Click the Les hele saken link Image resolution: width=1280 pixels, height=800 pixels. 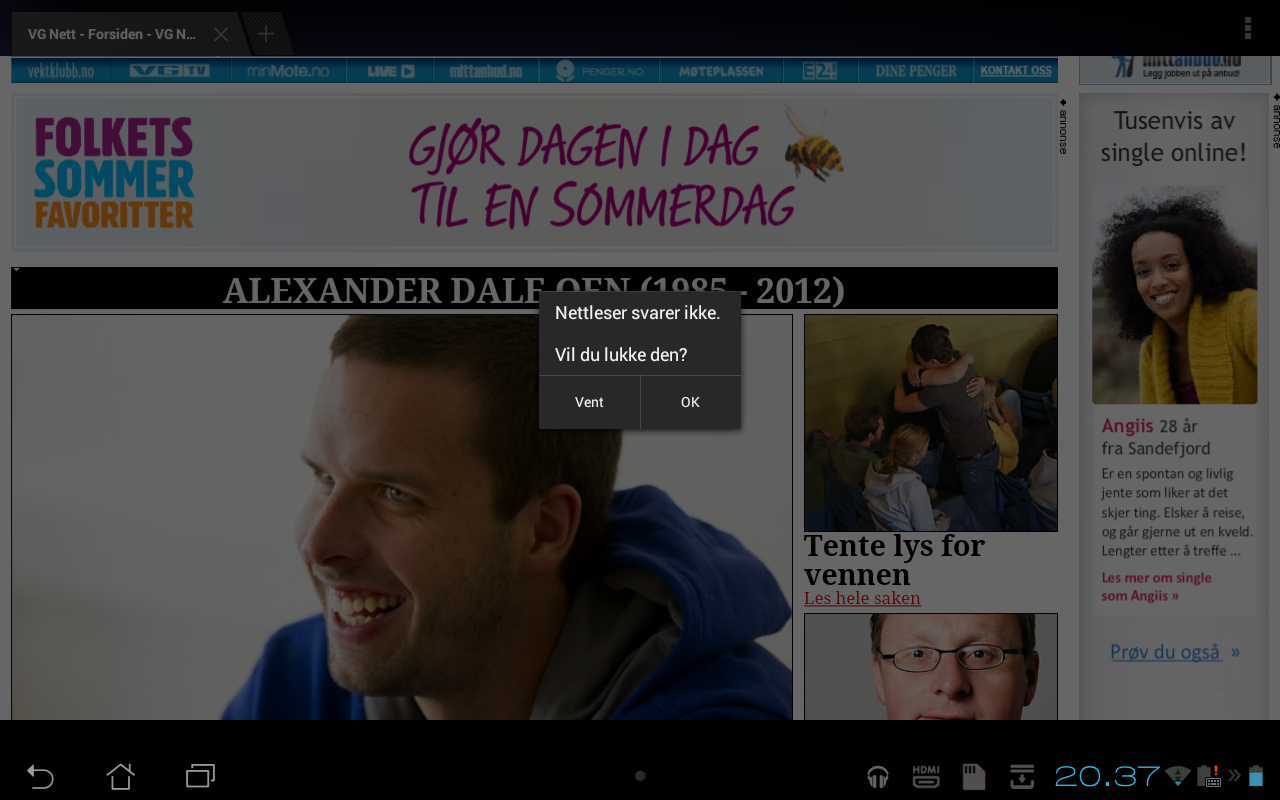(862, 598)
